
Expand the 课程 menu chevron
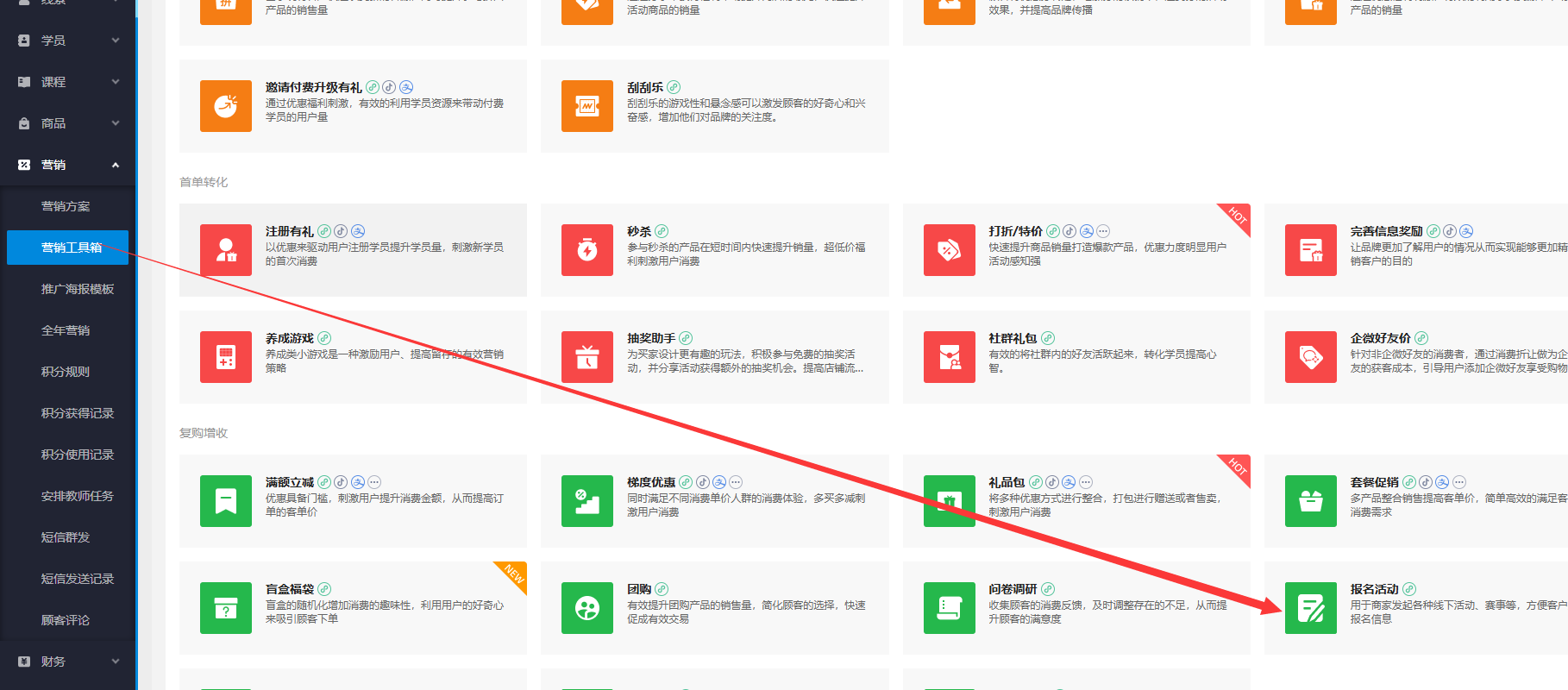point(116,82)
